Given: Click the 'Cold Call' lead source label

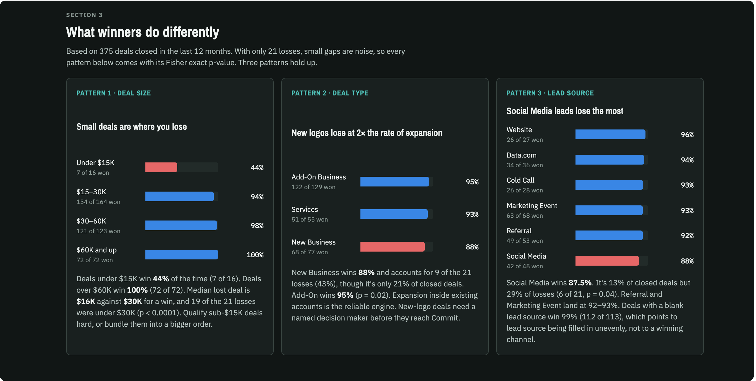Looking at the screenshot, I should [520, 180].
